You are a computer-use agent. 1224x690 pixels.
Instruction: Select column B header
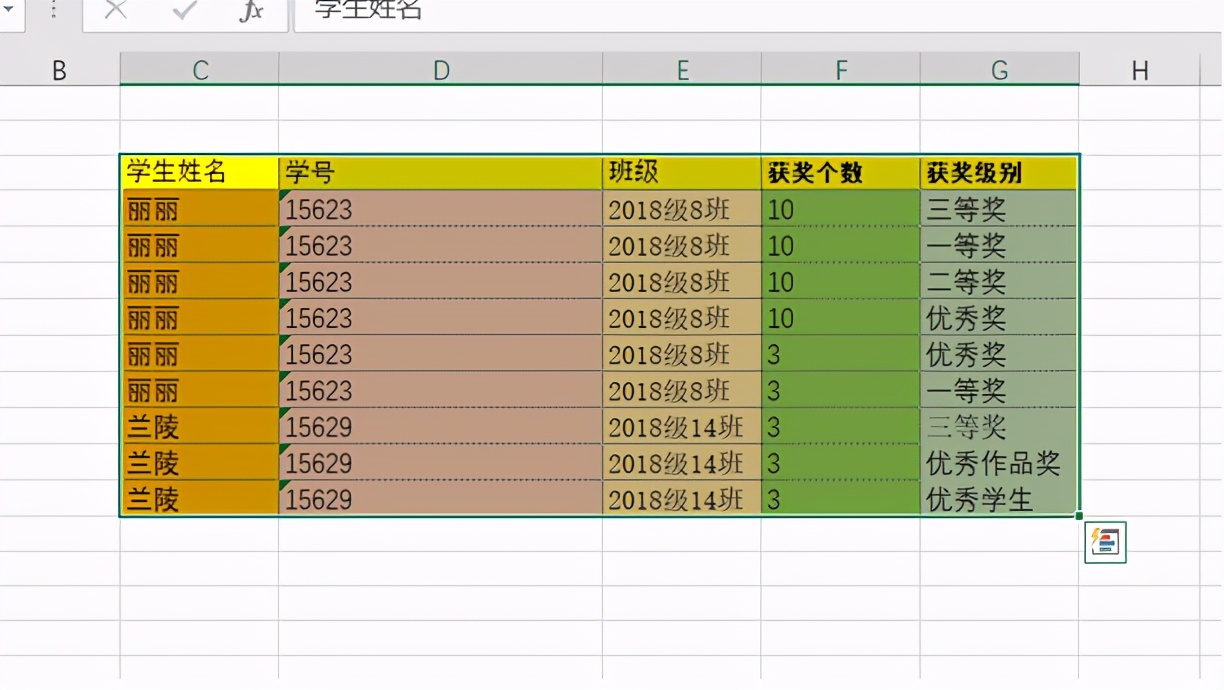59,70
